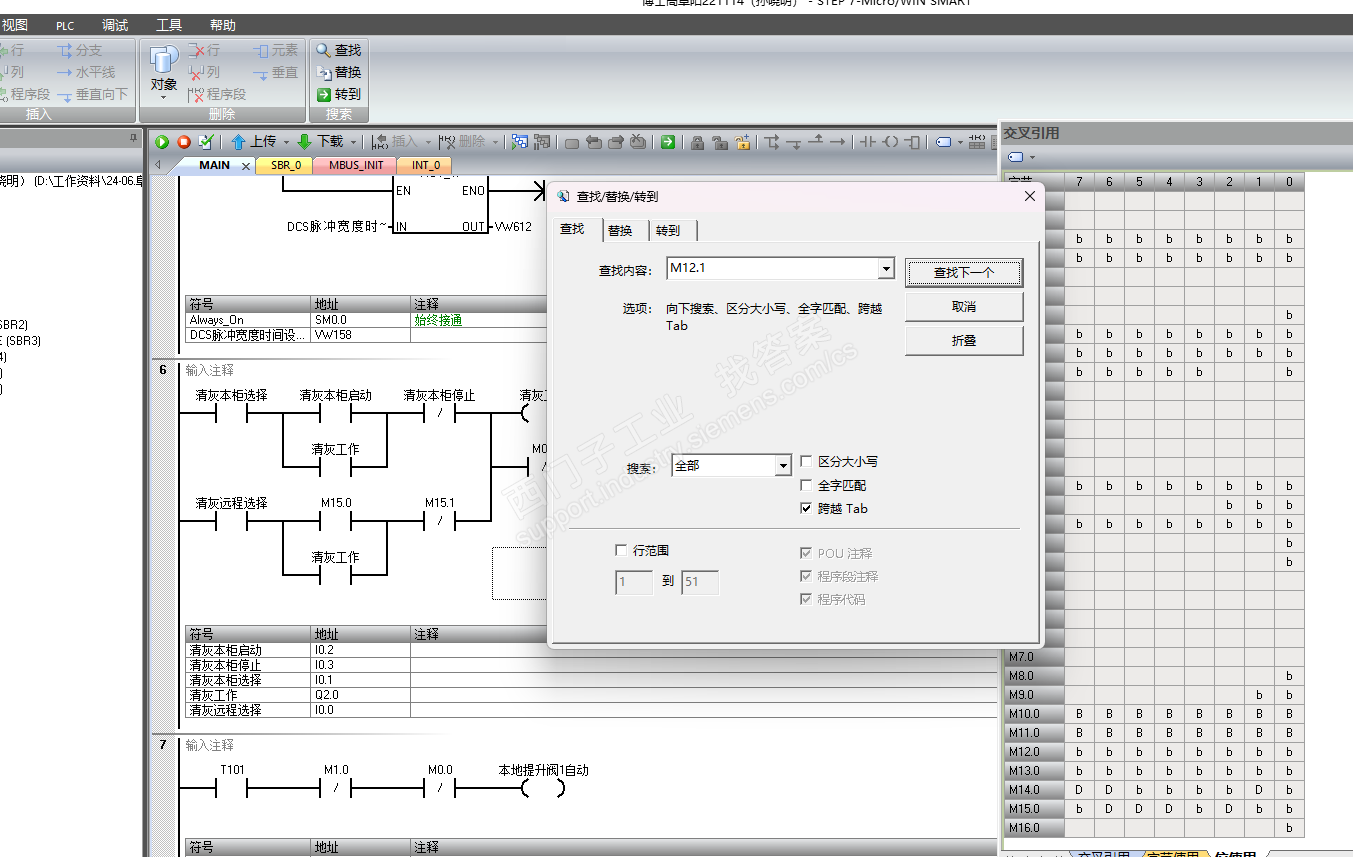Click the insert horizontal line toolbar icon
Screen dimensions: 1353x857
(x=838, y=142)
